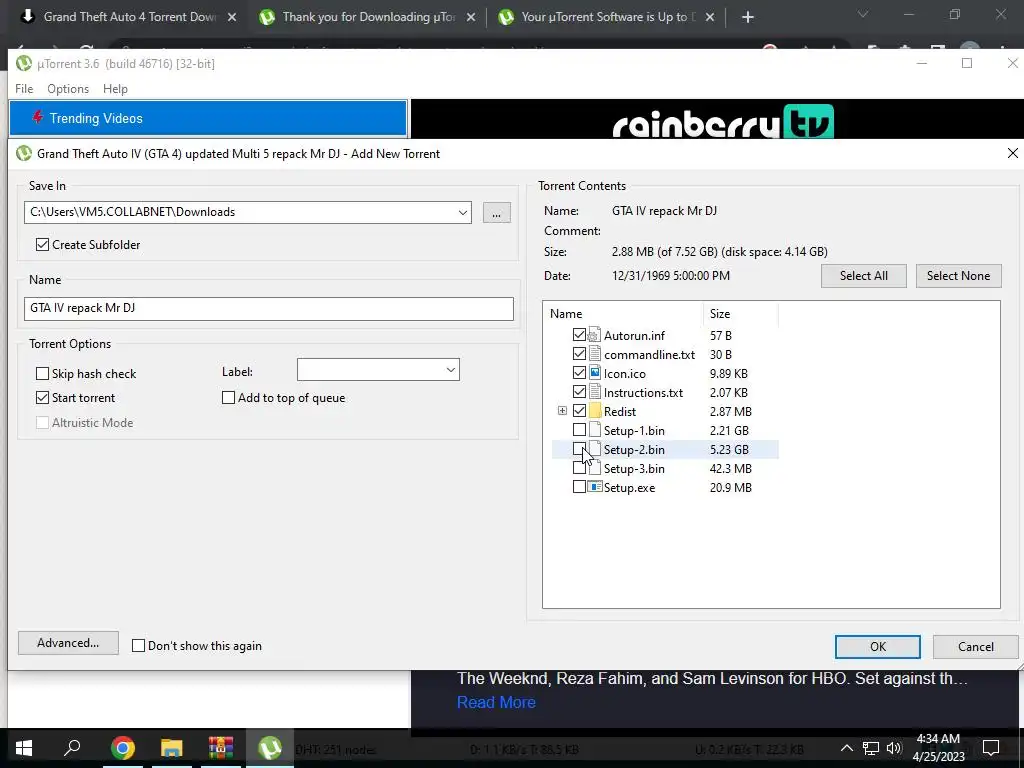This screenshot has height=768, width=1024.
Task: Open the Save In path dropdown
Action: [x=462, y=212]
